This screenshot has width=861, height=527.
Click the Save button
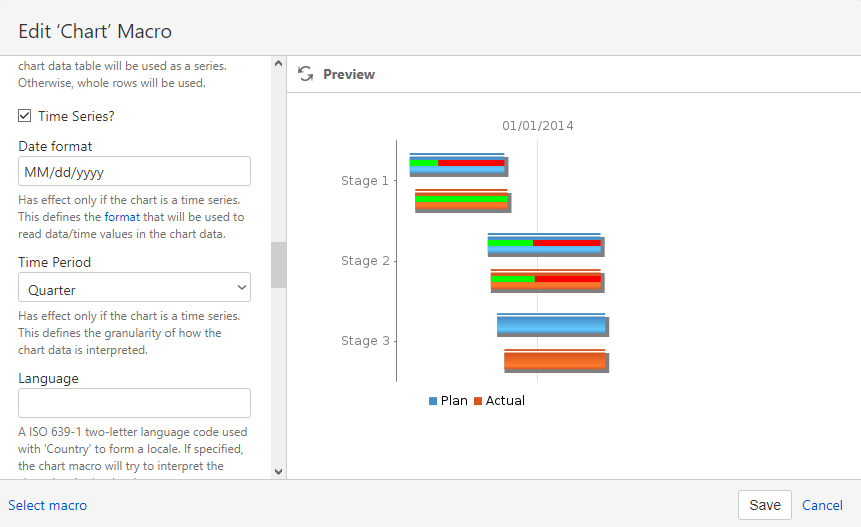[x=764, y=505]
